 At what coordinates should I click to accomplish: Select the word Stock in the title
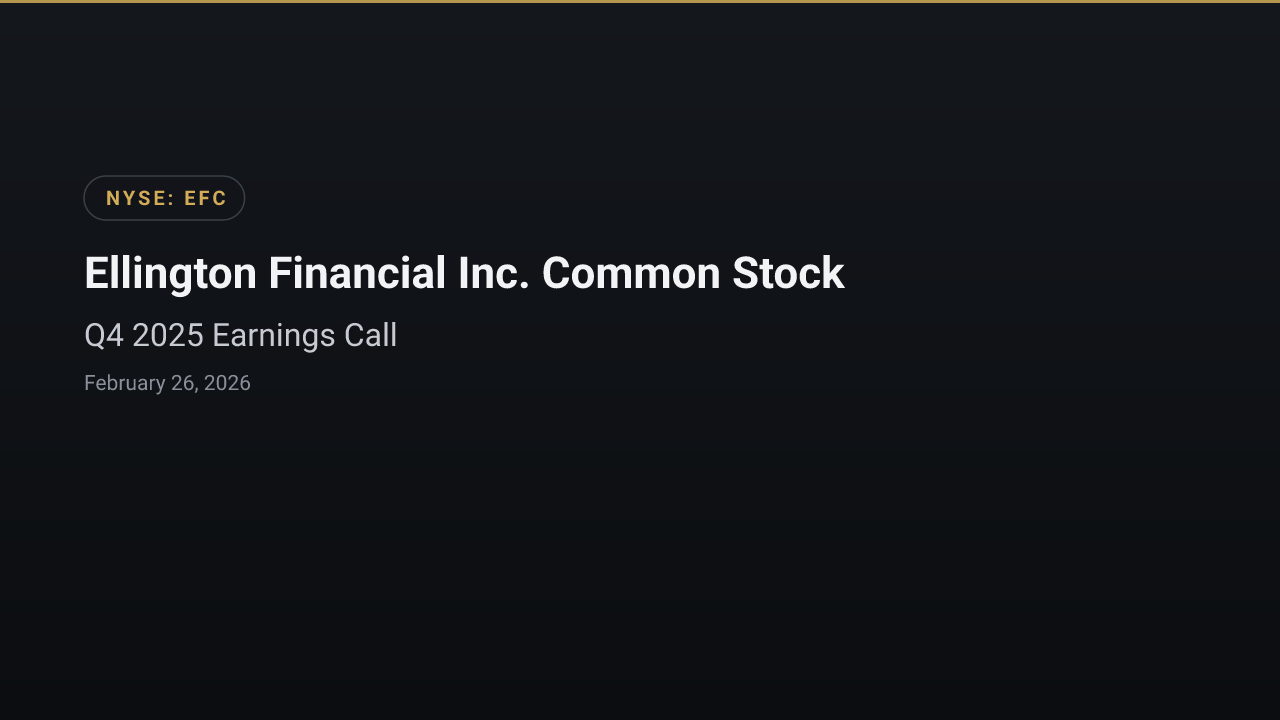coord(788,273)
